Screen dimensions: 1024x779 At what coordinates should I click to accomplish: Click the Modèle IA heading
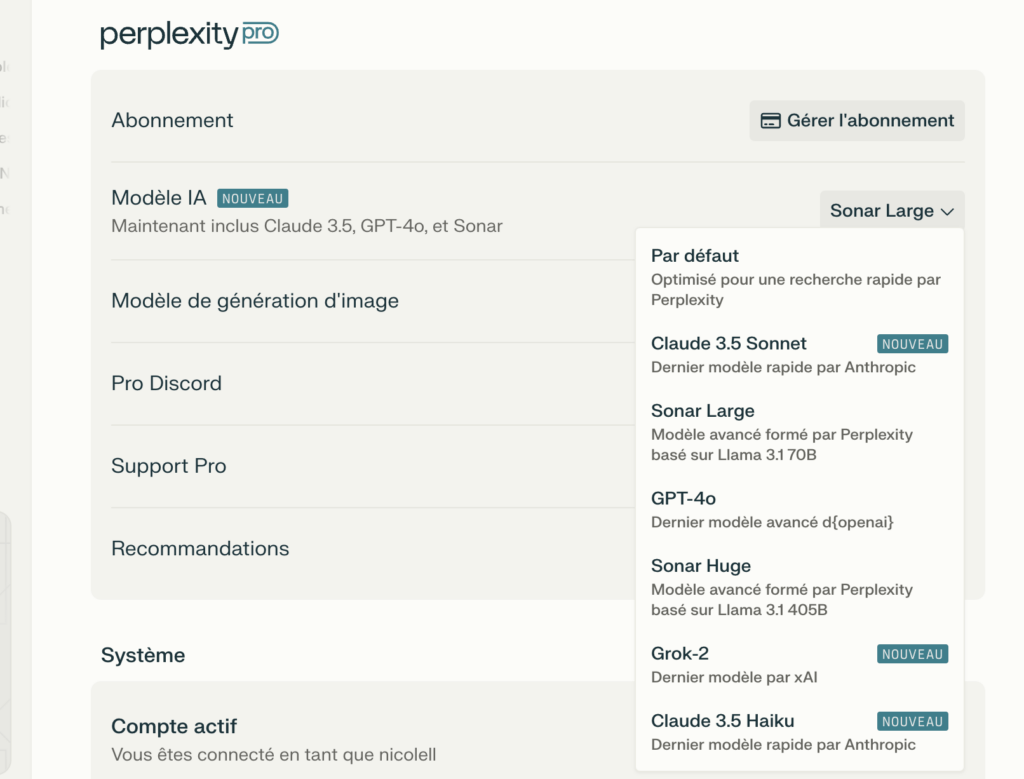click(159, 198)
